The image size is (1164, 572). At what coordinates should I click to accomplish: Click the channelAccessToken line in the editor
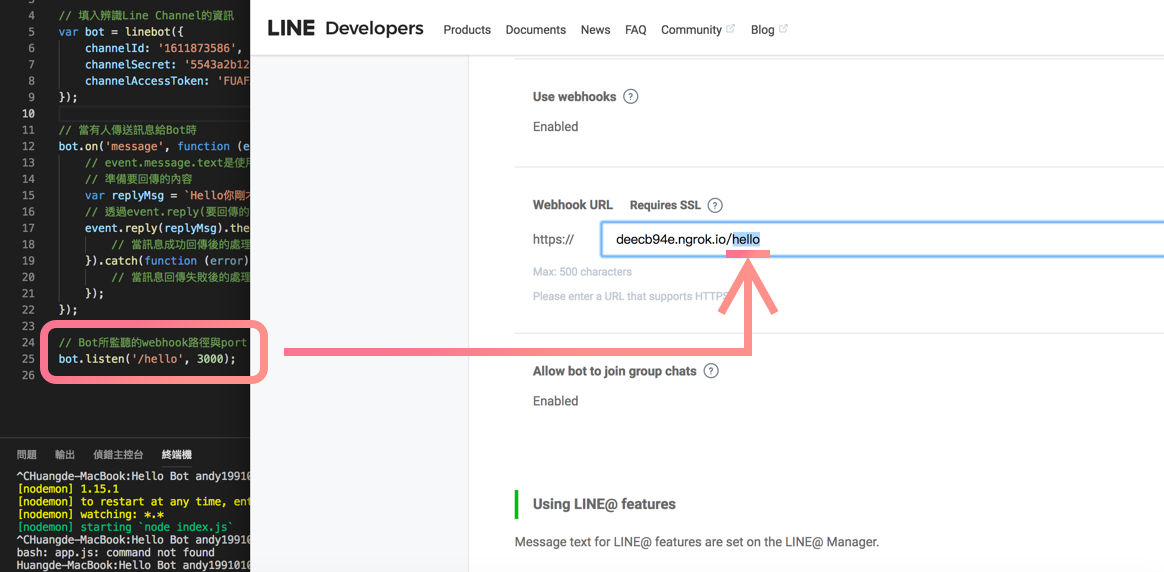pos(167,81)
